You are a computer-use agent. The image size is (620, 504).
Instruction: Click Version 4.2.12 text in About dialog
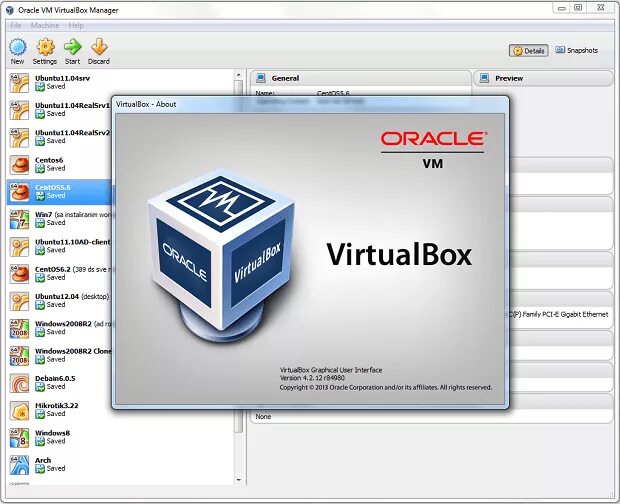312,378
